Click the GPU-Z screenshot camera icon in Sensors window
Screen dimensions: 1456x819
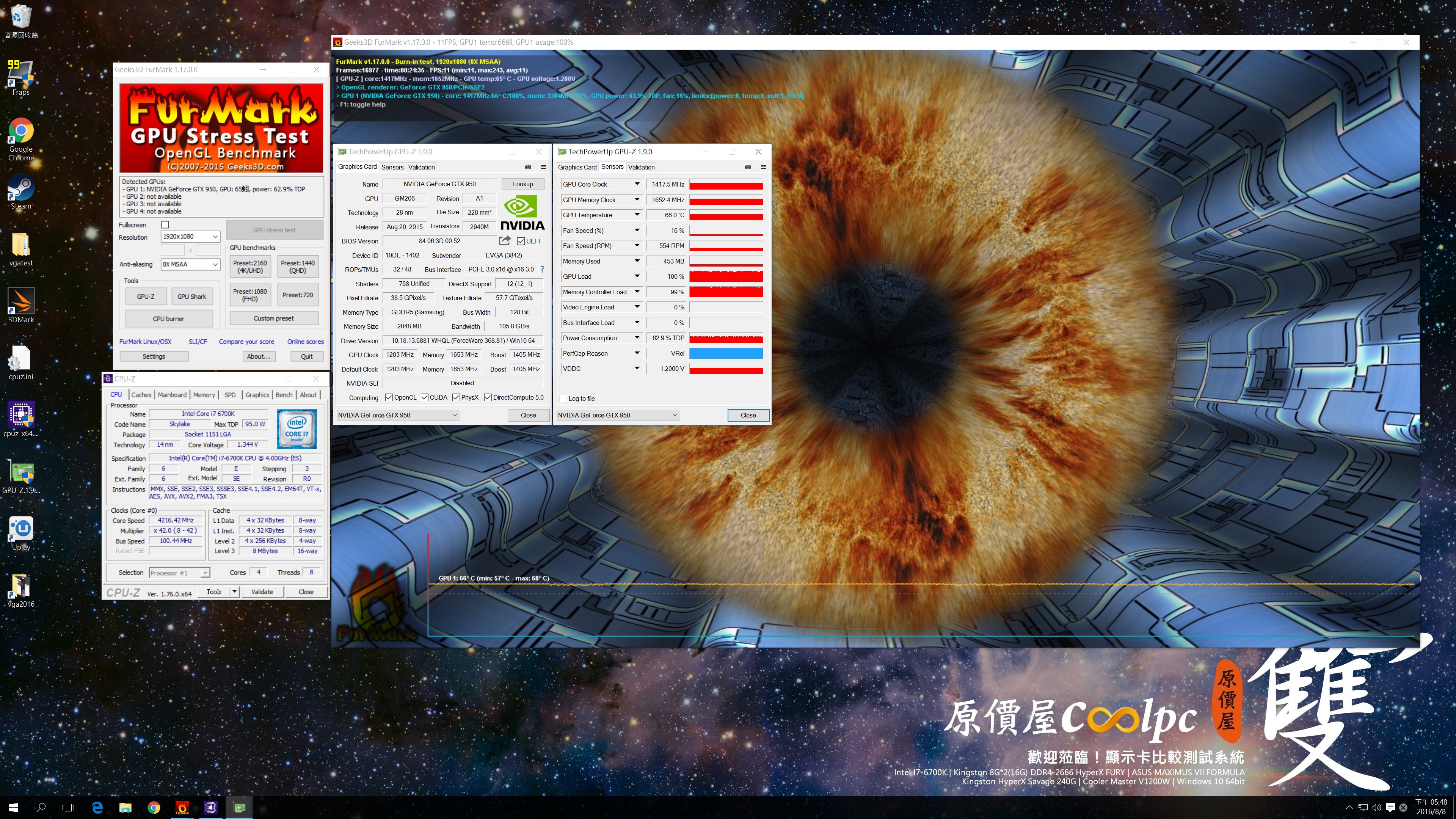[x=748, y=167]
